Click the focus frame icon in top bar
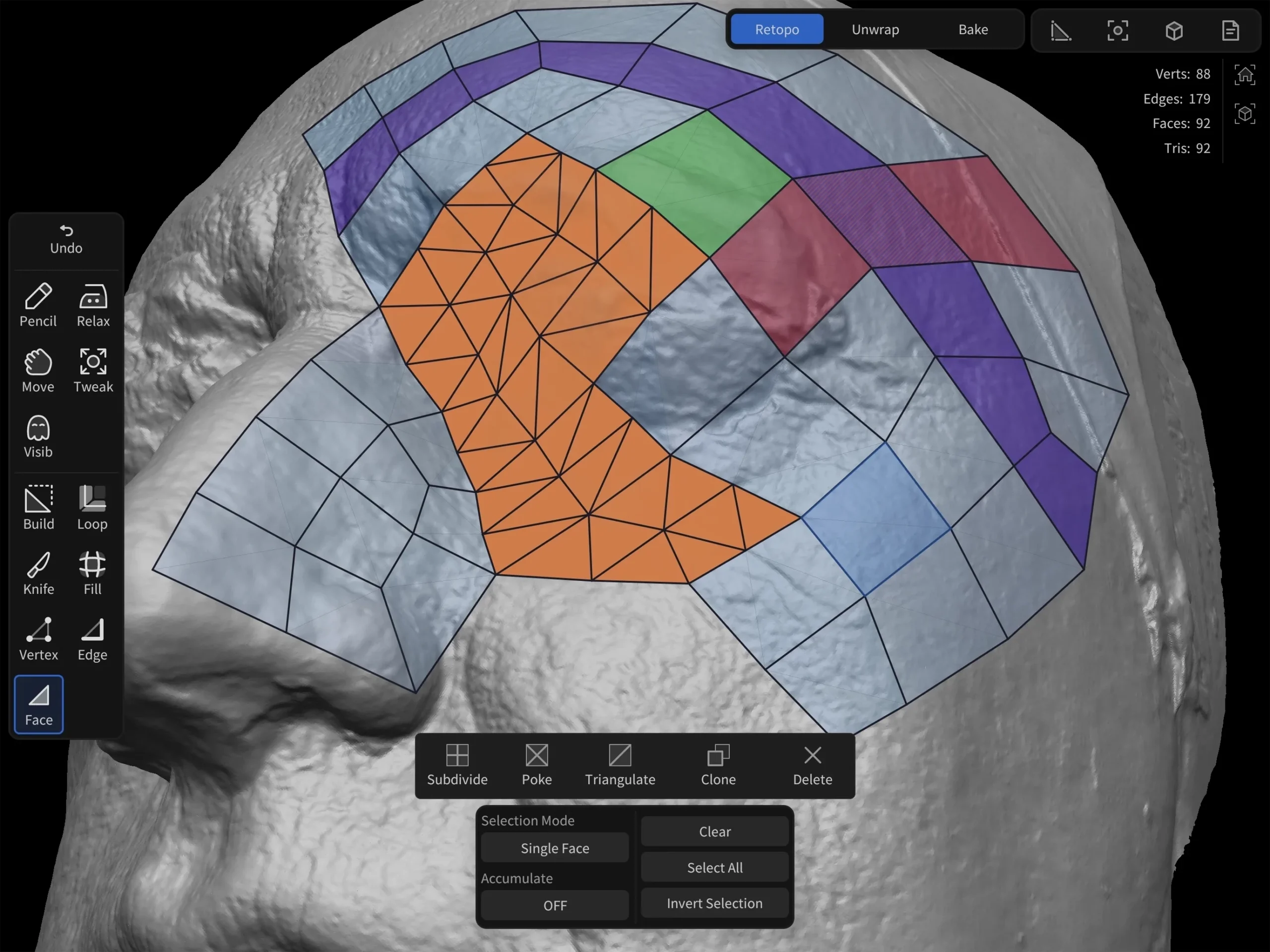 coord(1117,30)
